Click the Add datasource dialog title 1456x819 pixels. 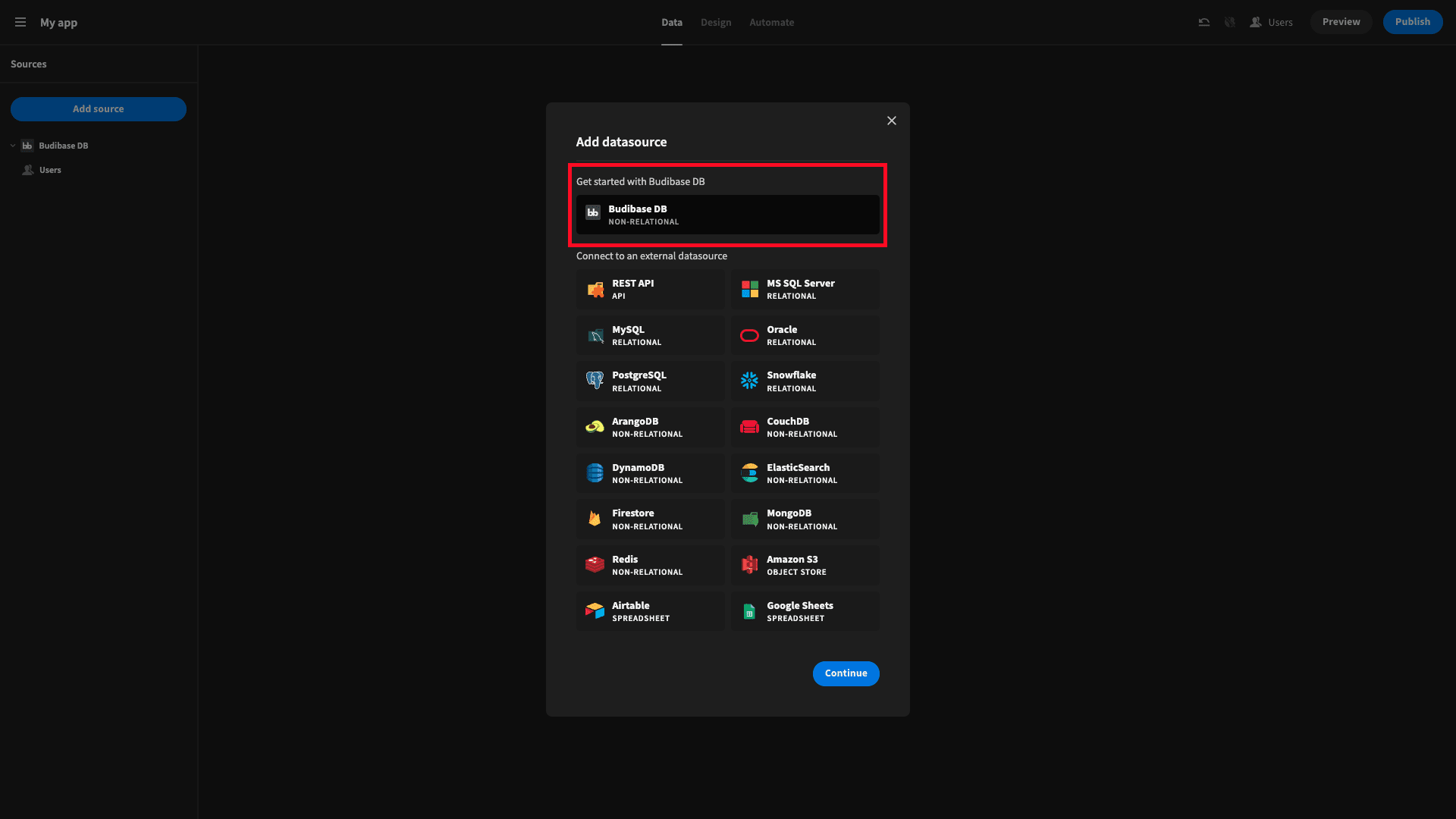(x=621, y=142)
